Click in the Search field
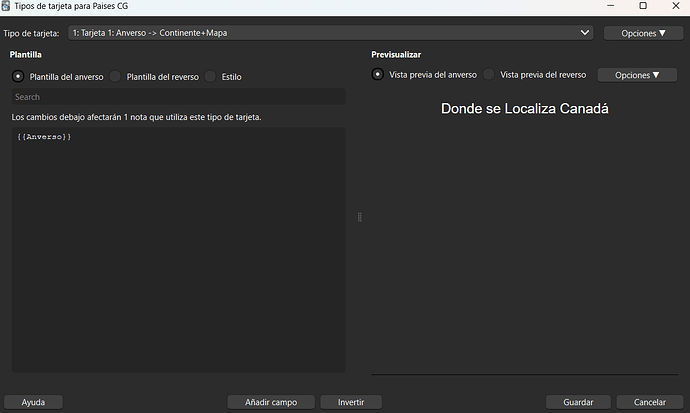Screen dimensions: 690x413 coord(178,97)
